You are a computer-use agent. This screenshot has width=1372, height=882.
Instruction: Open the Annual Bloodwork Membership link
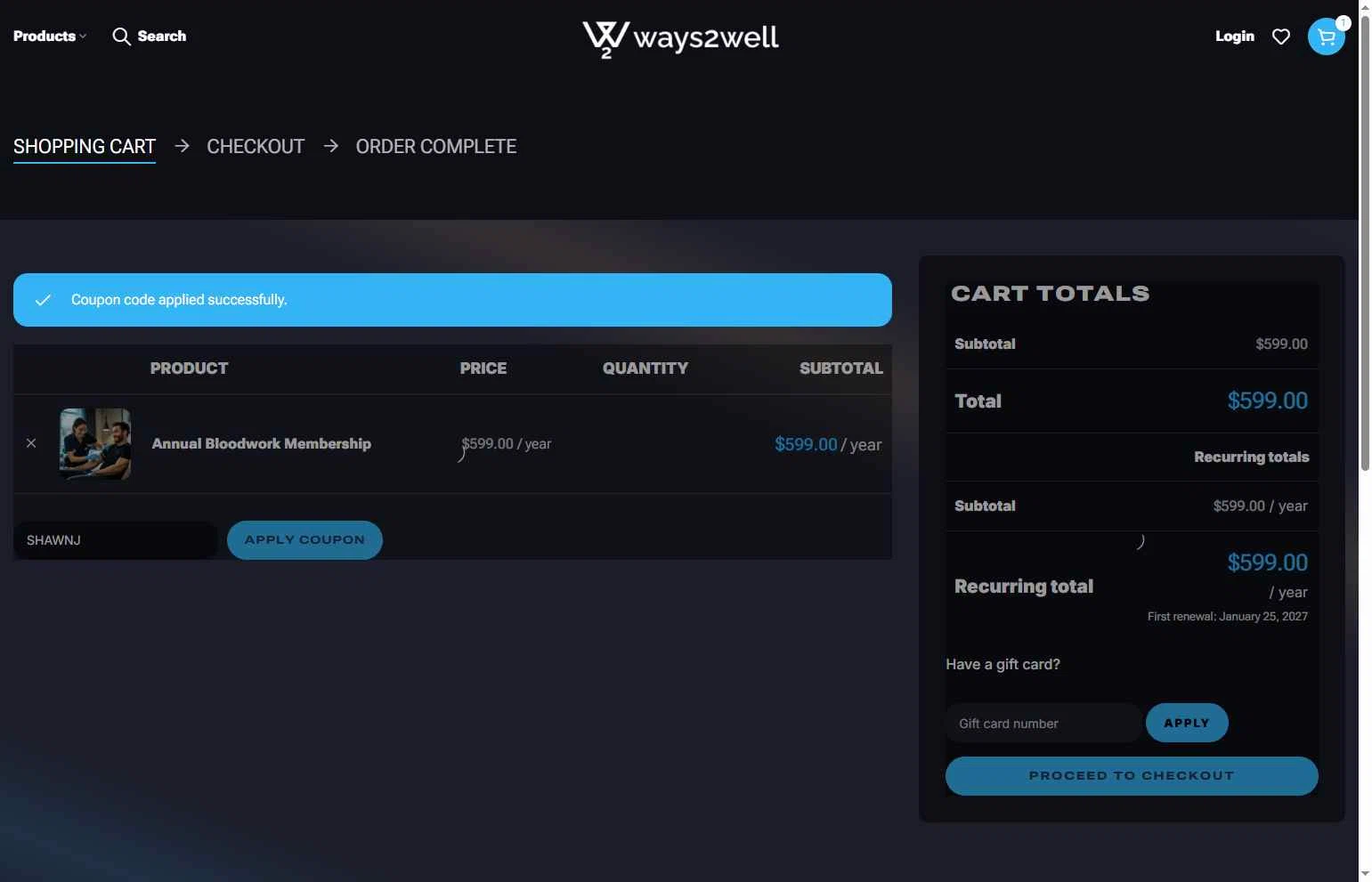coord(261,444)
